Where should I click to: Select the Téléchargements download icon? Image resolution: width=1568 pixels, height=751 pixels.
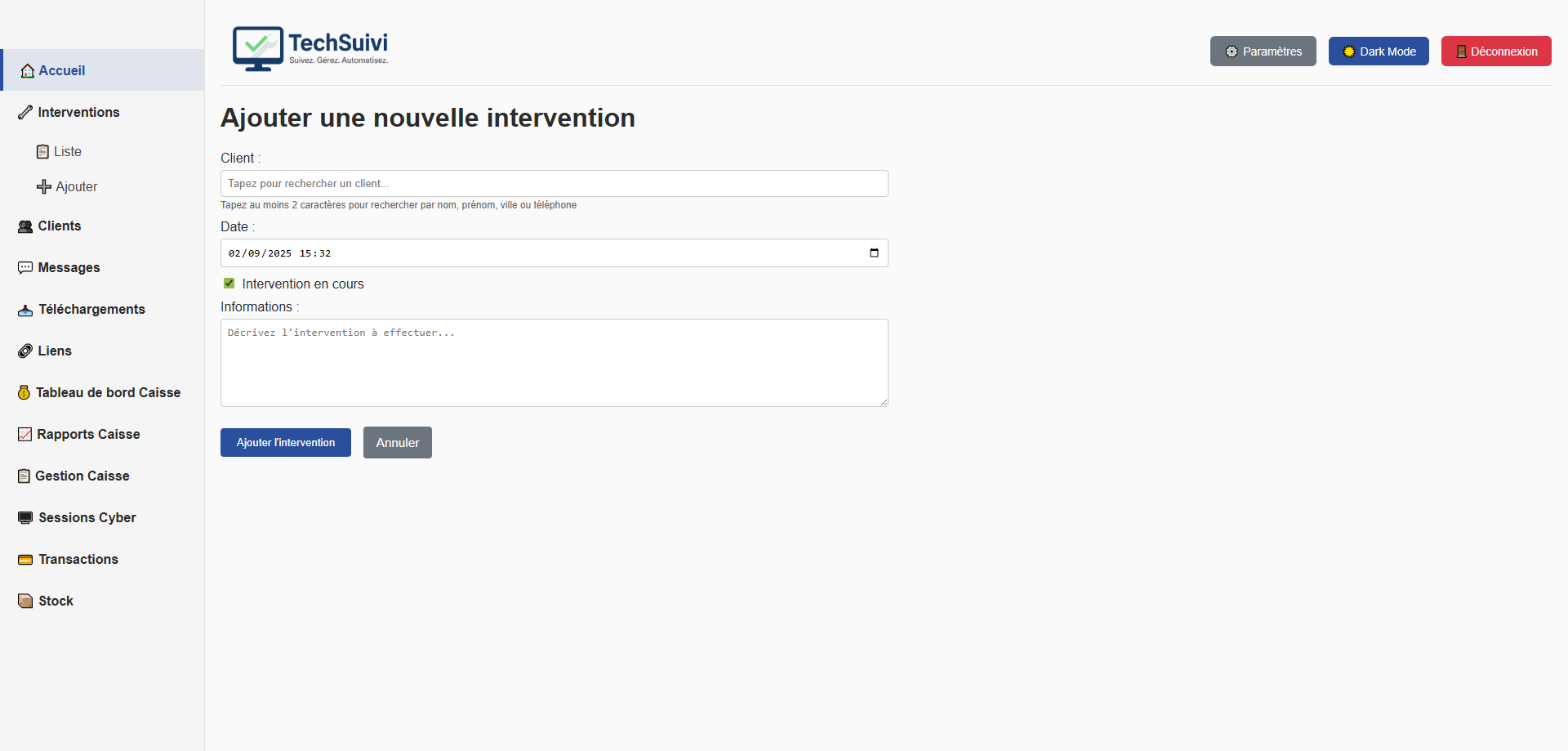pyautogui.click(x=24, y=310)
